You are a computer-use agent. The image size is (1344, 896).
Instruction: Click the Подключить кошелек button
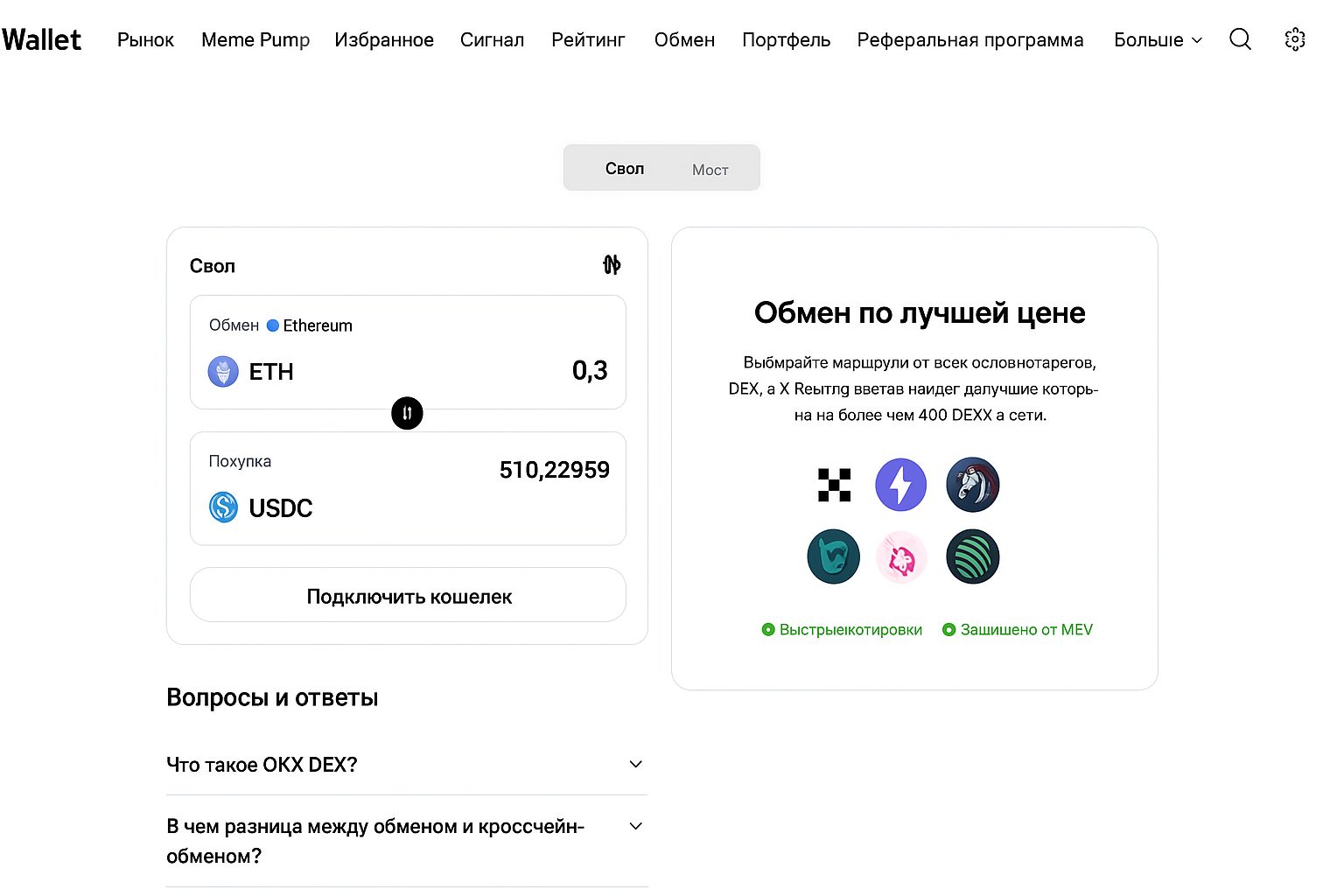point(408,596)
